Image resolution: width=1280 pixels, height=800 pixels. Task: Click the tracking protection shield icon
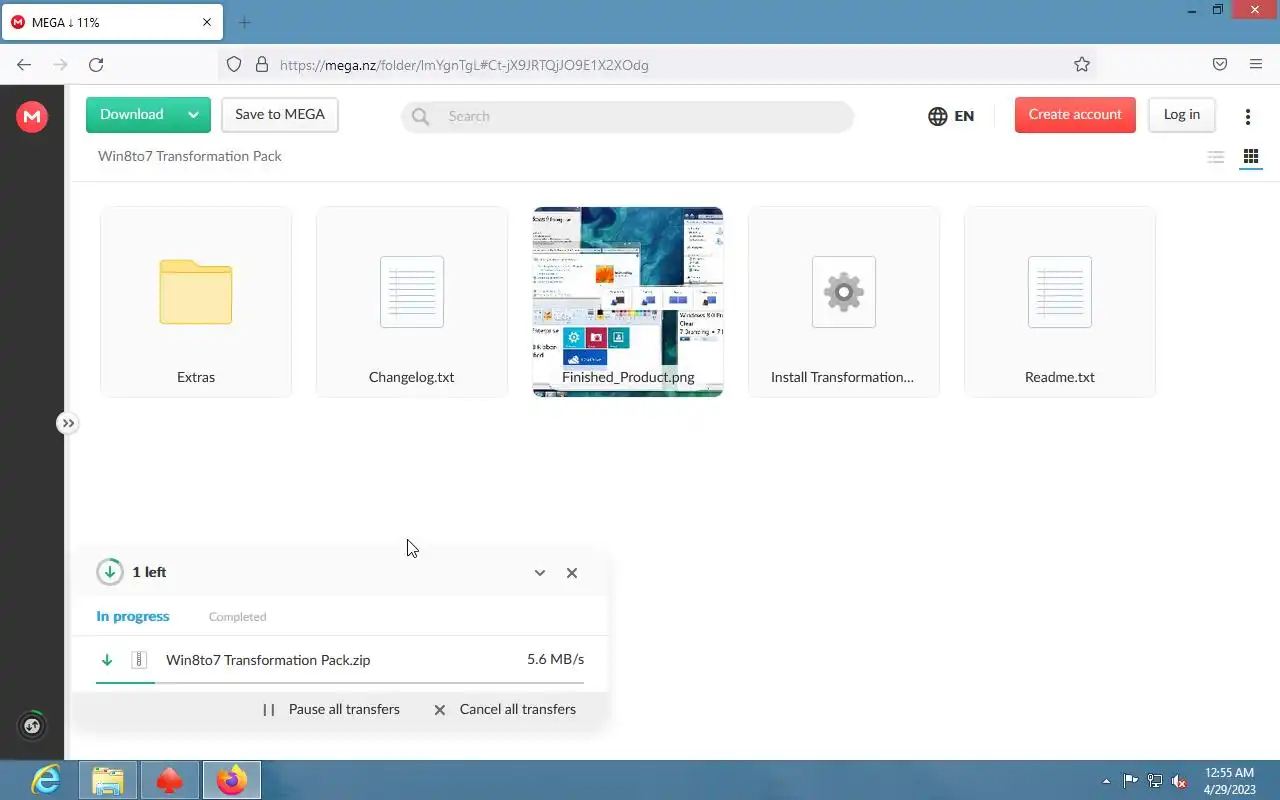coord(234,65)
